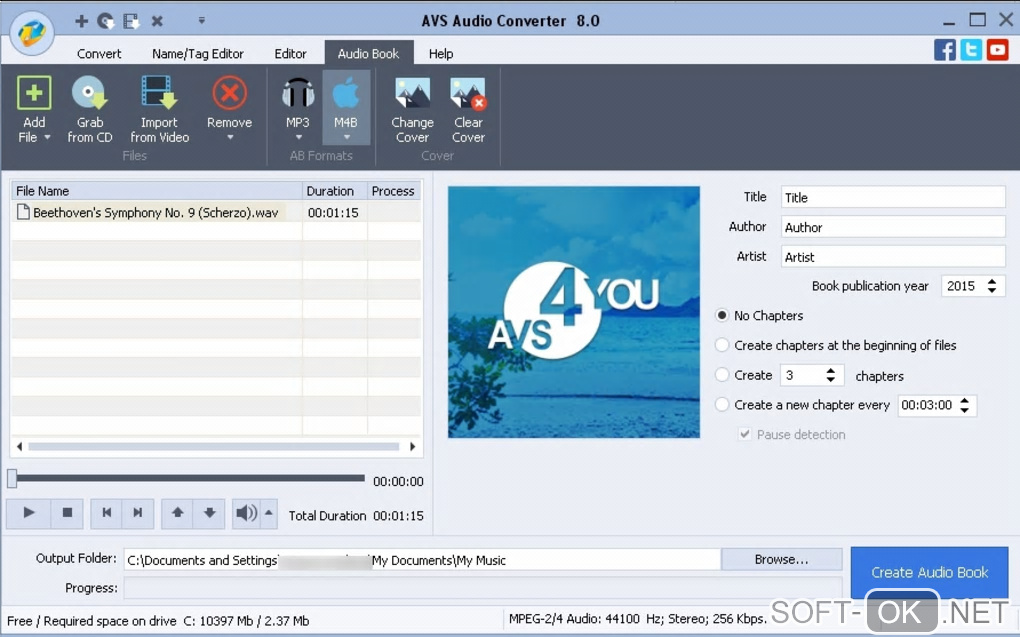The width and height of the screenshot is (1020, 637).
Task: Expand the Remove dropdown arrow
Action: click(x=230, y=137)
